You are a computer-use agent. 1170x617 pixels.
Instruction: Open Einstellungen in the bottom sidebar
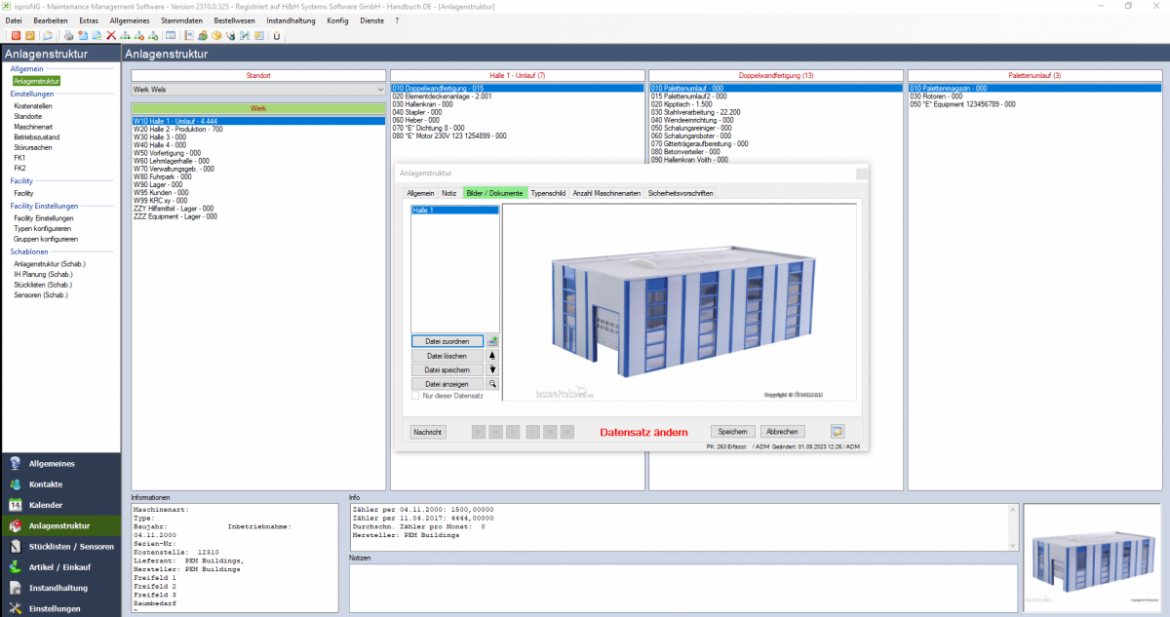[54, 608]
